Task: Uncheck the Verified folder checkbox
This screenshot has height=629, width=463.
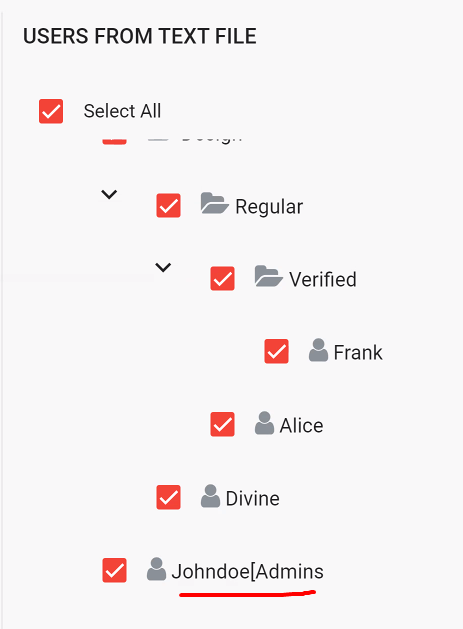Action: point(222,278)
